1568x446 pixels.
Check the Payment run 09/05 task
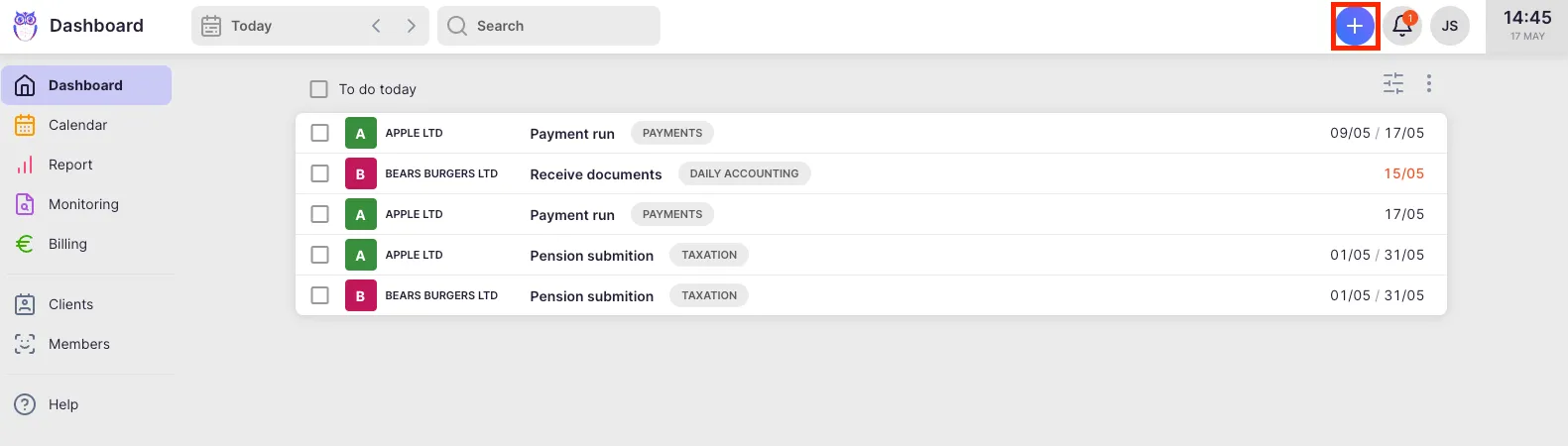[319, 133]
